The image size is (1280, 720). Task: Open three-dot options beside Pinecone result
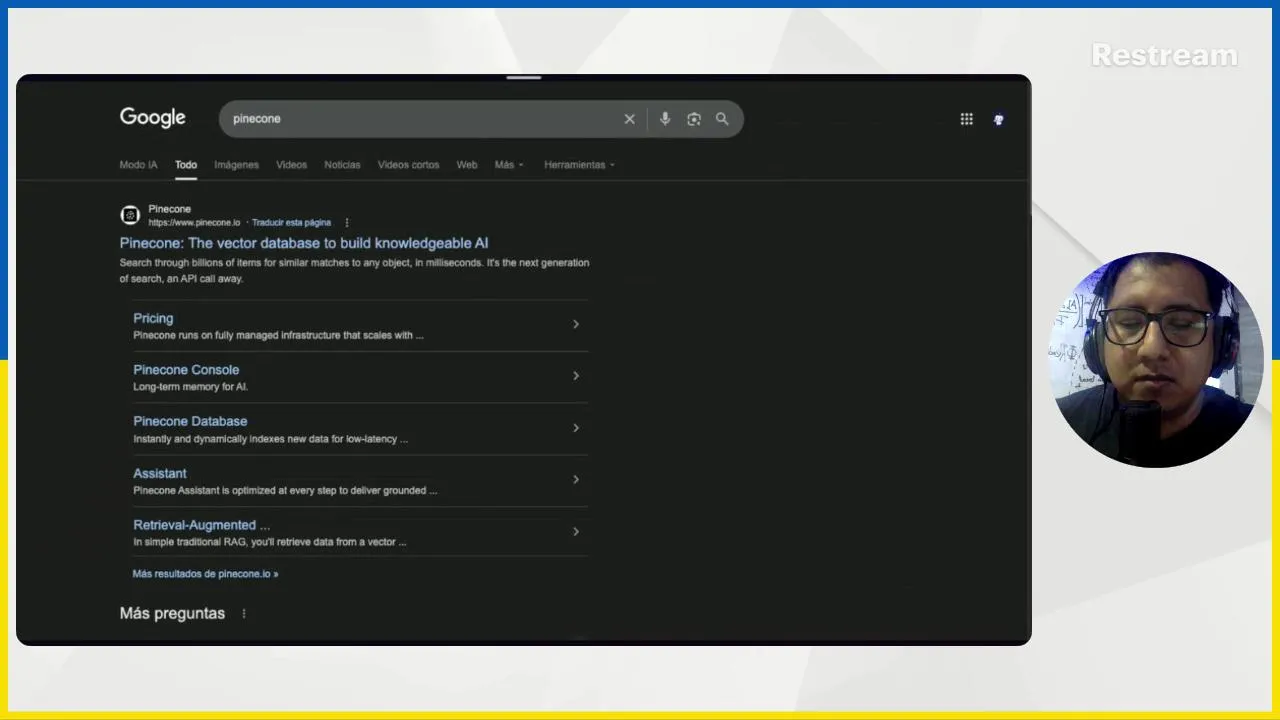pyautogui.click(x=347, y=223)
